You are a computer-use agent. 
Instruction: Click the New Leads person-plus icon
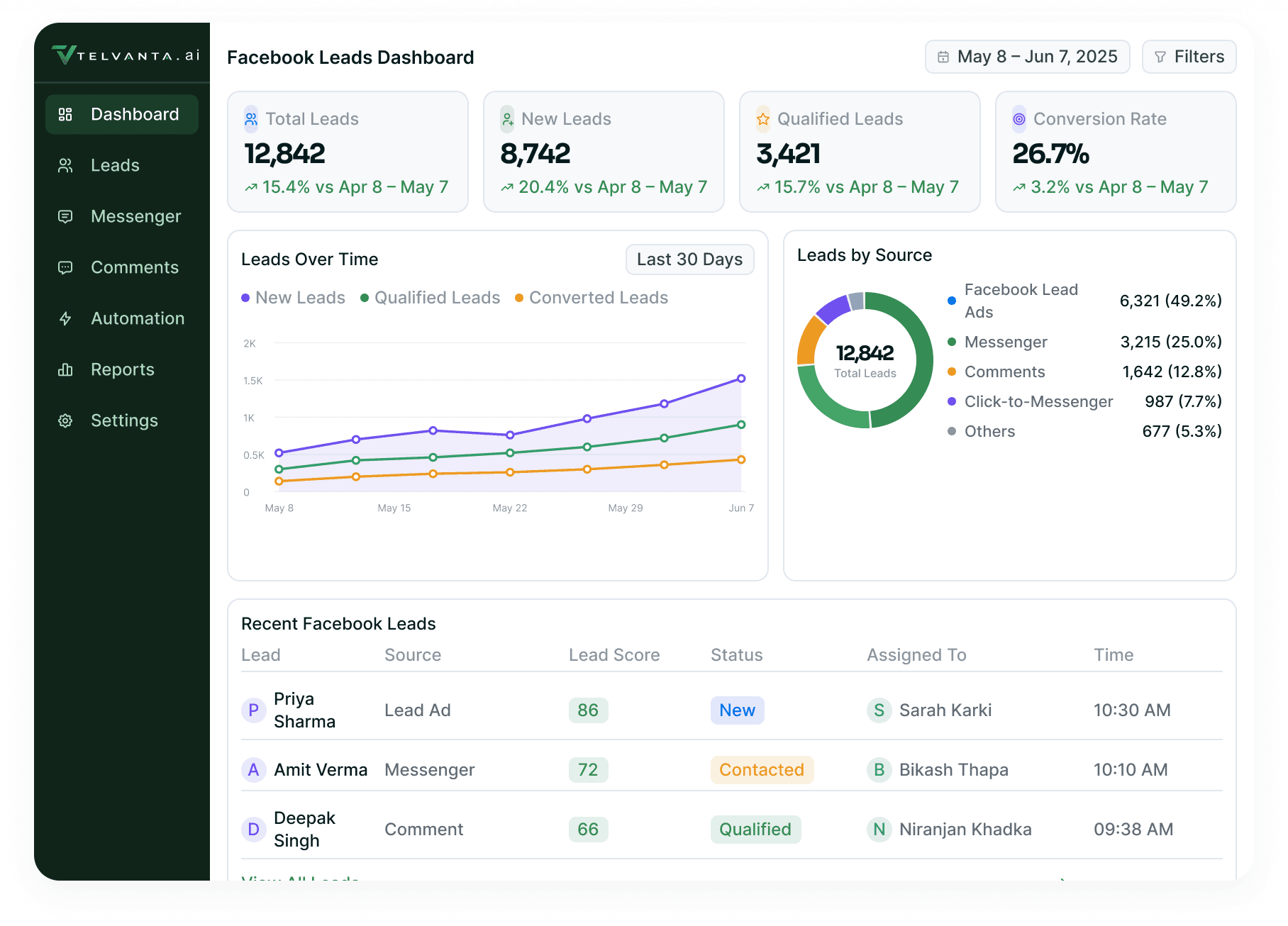pos(507,119)
